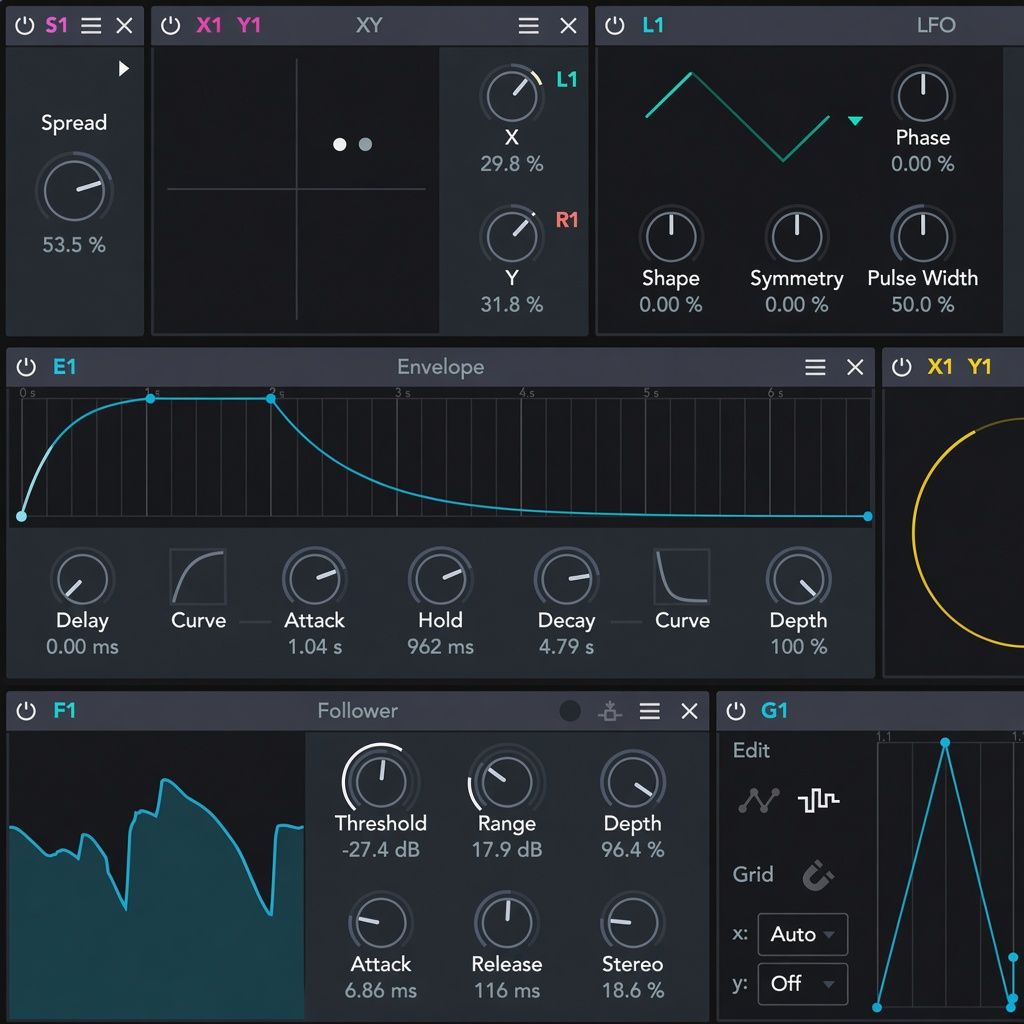Toggle power for the L1 LFO module
The width and height of the screenshot is (1024, 1024).
(615, 25)
